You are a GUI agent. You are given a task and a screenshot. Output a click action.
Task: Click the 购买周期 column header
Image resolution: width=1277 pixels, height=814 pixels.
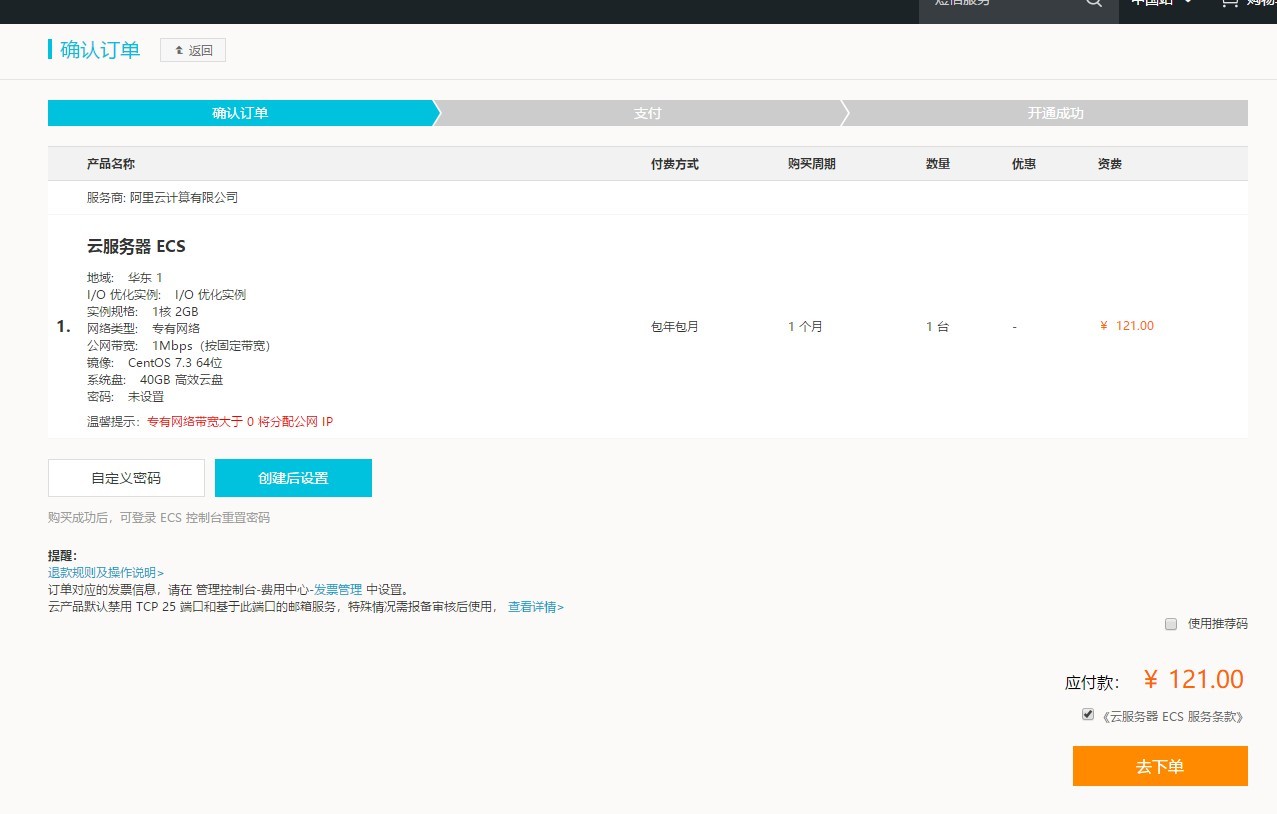(812, 164)
